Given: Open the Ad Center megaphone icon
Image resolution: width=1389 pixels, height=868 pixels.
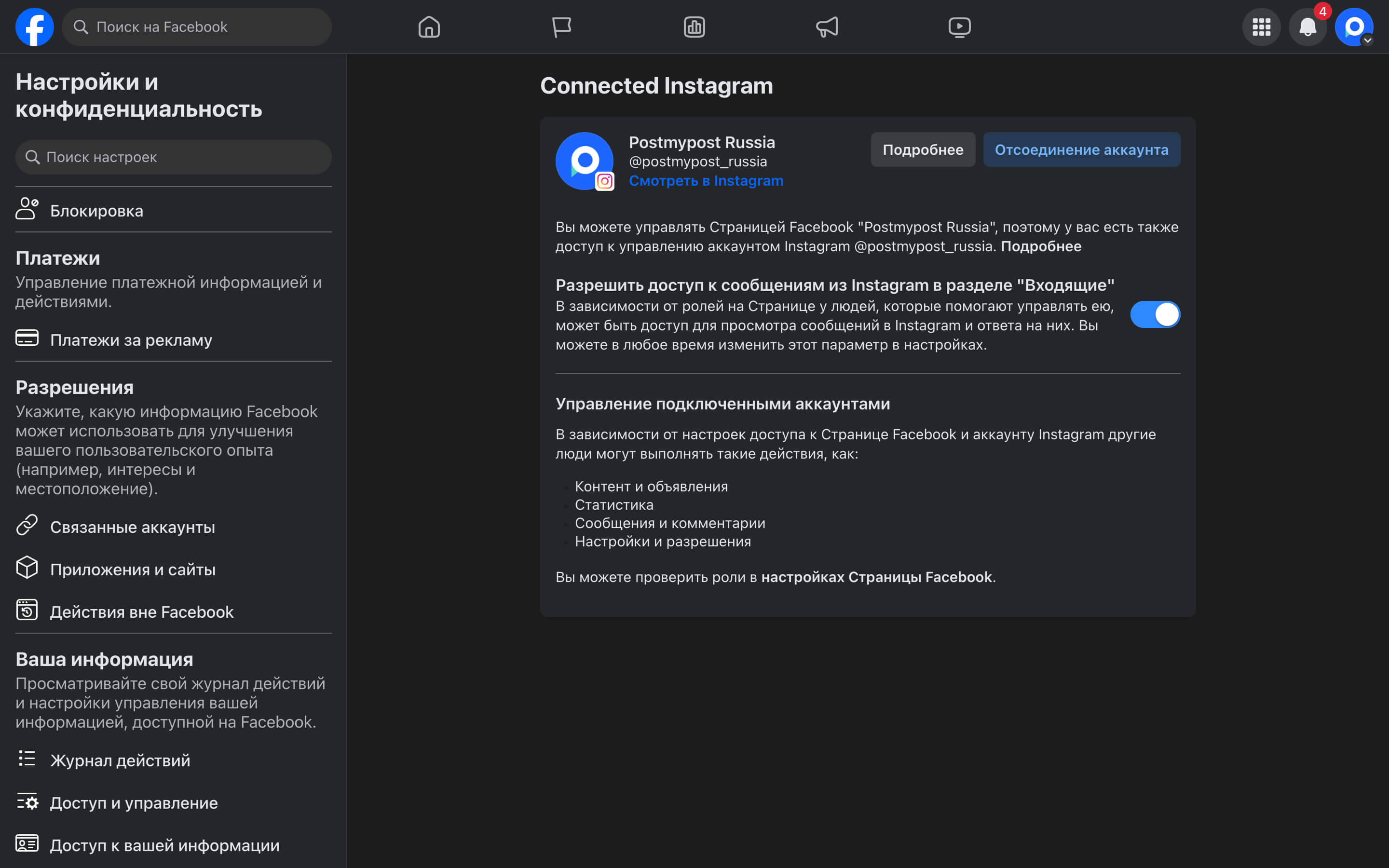Looking at the screenshot, I should 827,27.
